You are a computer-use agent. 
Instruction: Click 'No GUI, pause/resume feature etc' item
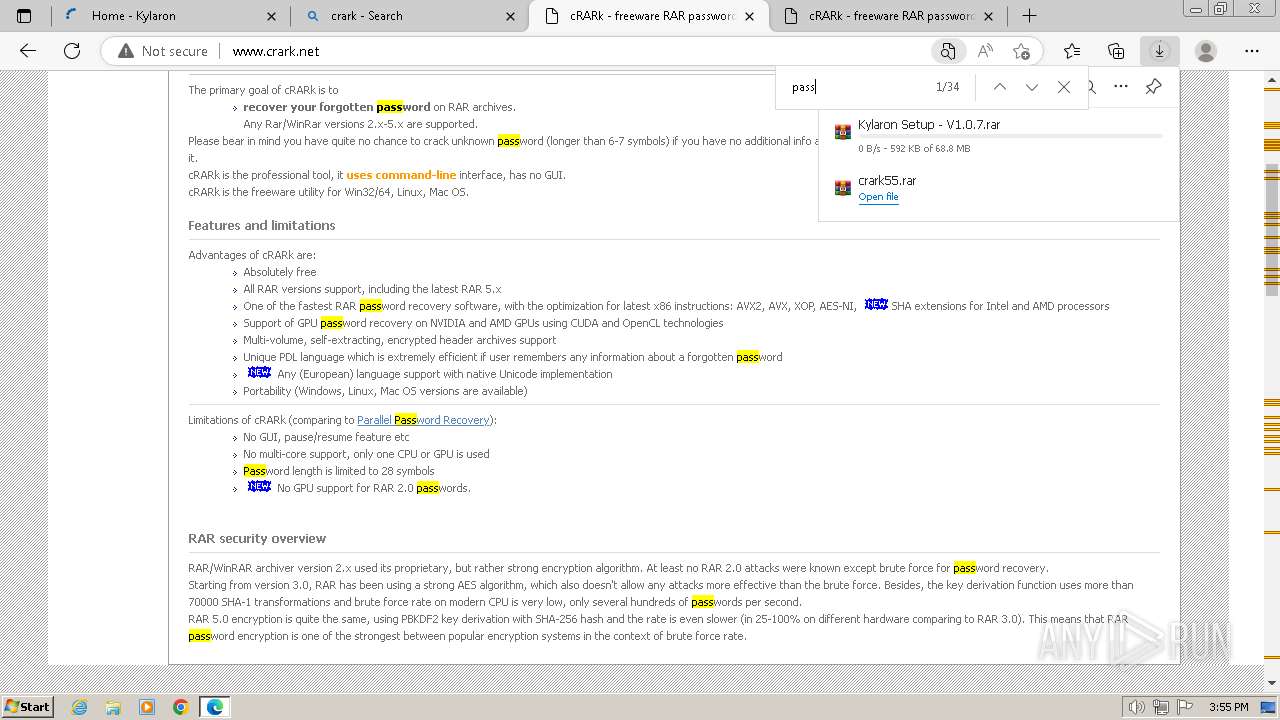tap(326, 437)
